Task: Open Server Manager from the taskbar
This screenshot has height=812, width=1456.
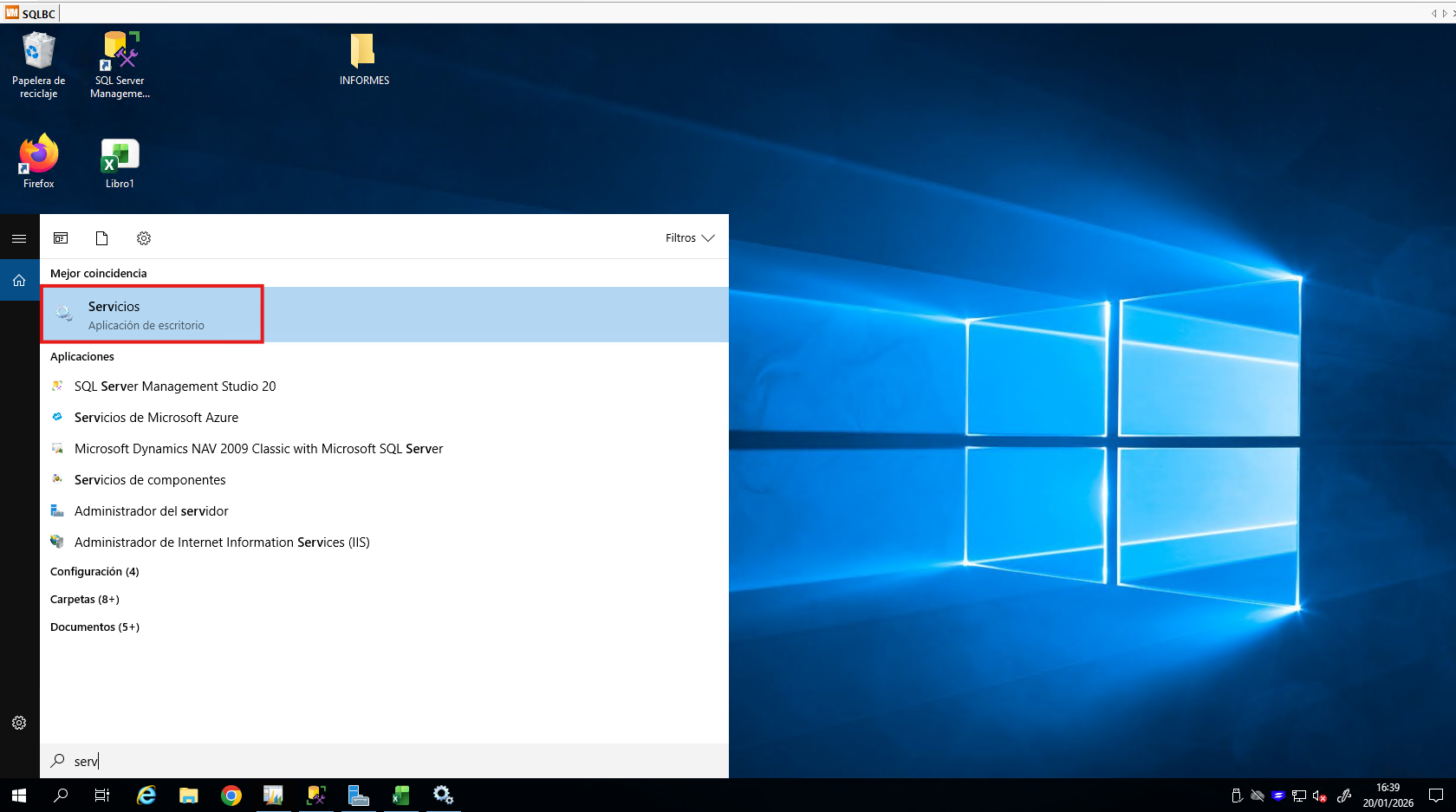Action: (358, 796)
